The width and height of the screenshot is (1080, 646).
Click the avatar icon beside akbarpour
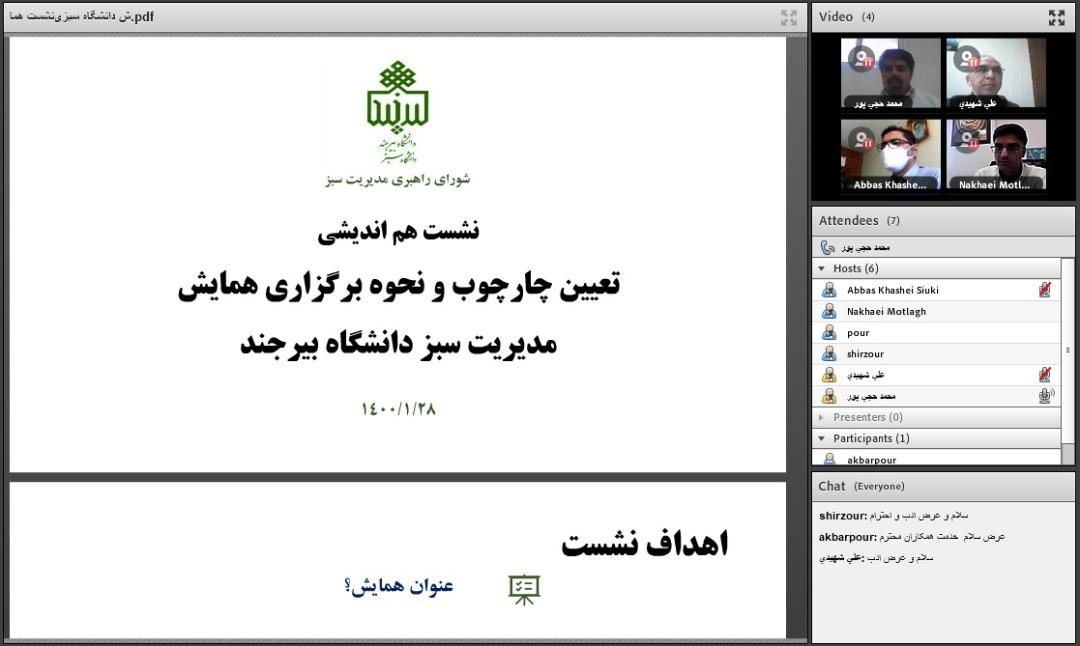click(829, 460)
